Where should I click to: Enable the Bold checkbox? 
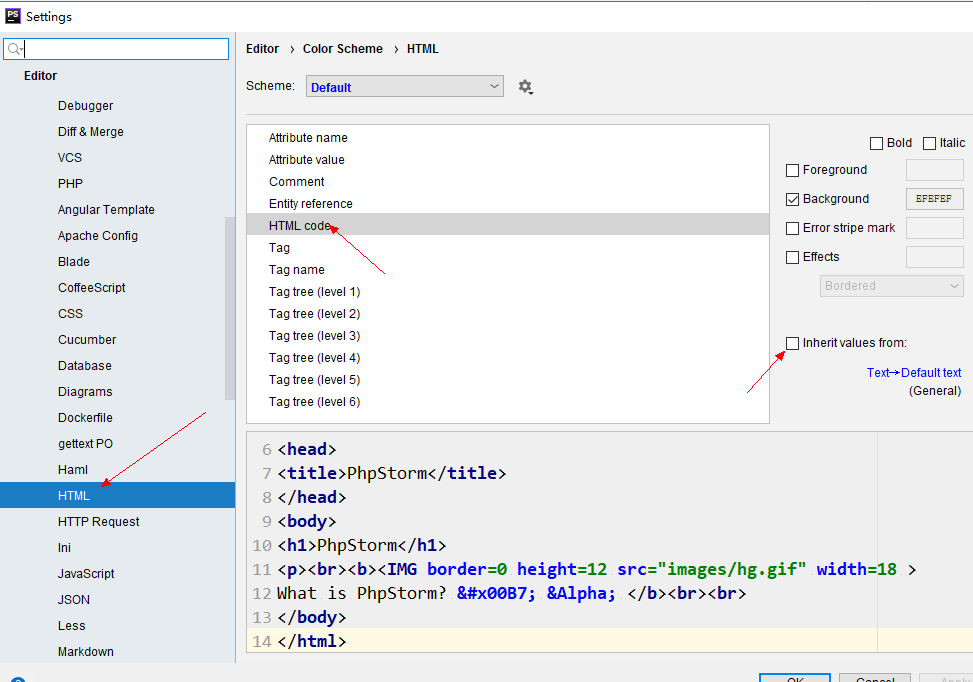[876, 143]
